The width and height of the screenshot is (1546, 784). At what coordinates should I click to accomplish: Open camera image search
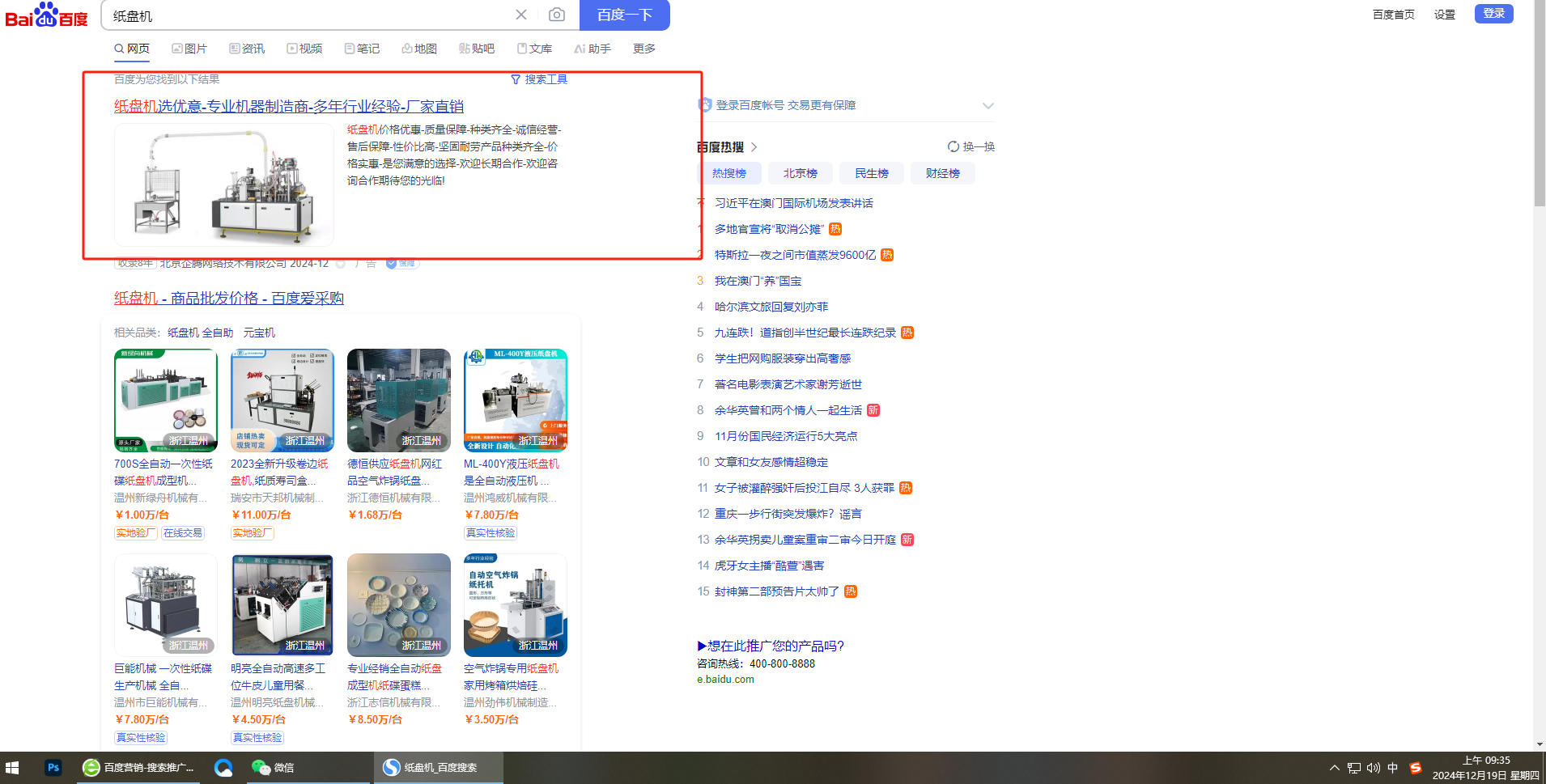point(557,15)
